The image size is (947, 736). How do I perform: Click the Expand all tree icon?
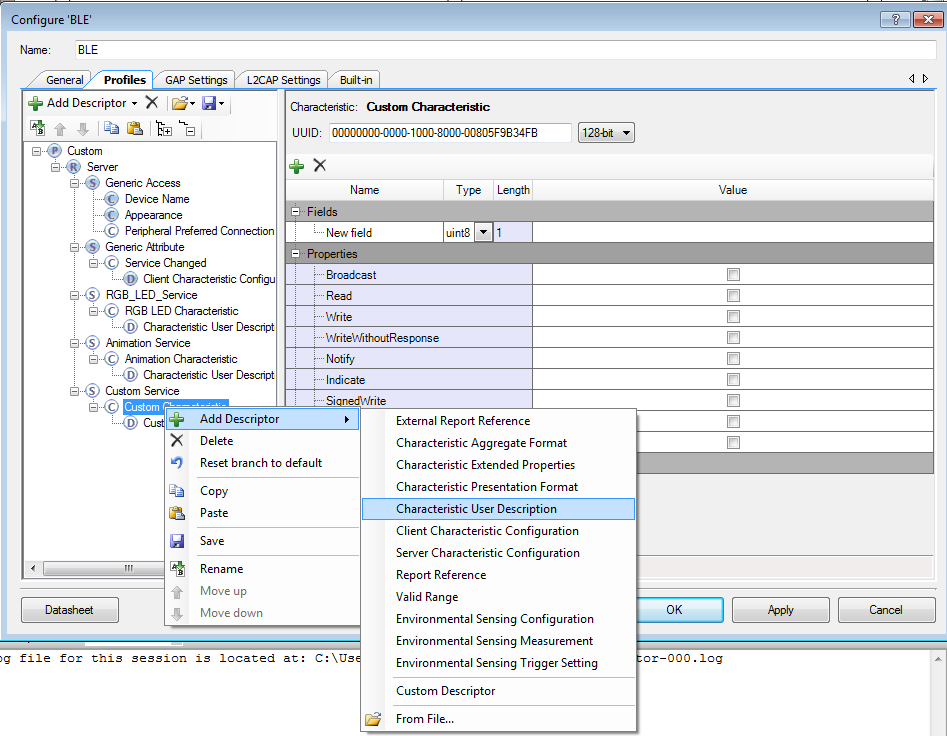click(x=164, y=128)
